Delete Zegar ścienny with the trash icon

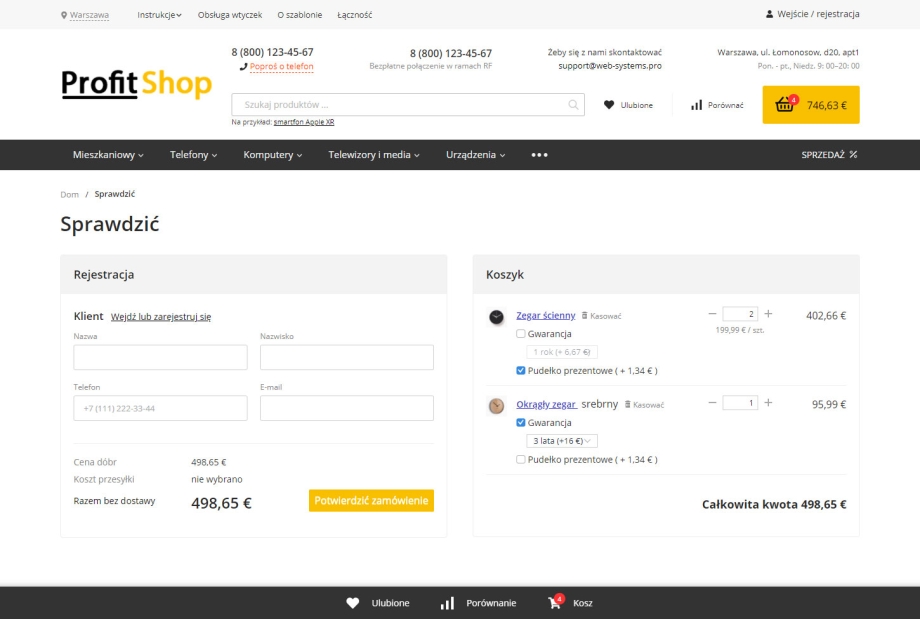coord(585,316)
